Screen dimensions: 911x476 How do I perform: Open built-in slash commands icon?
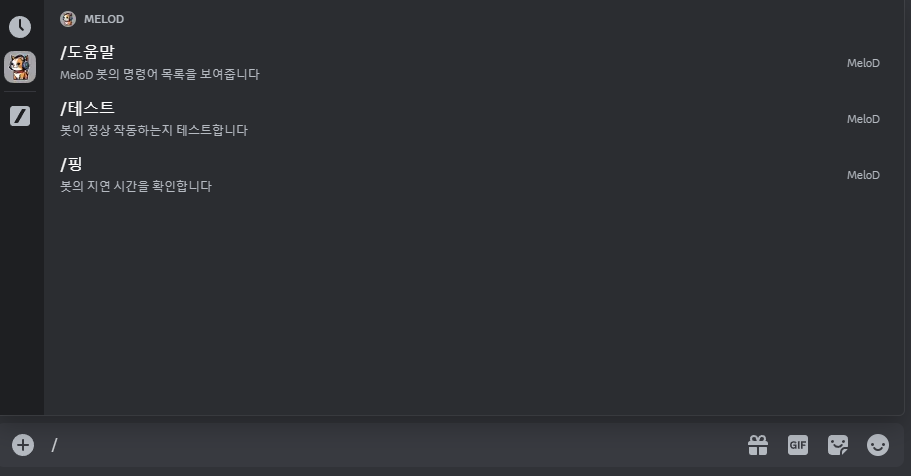pos(20,116)
